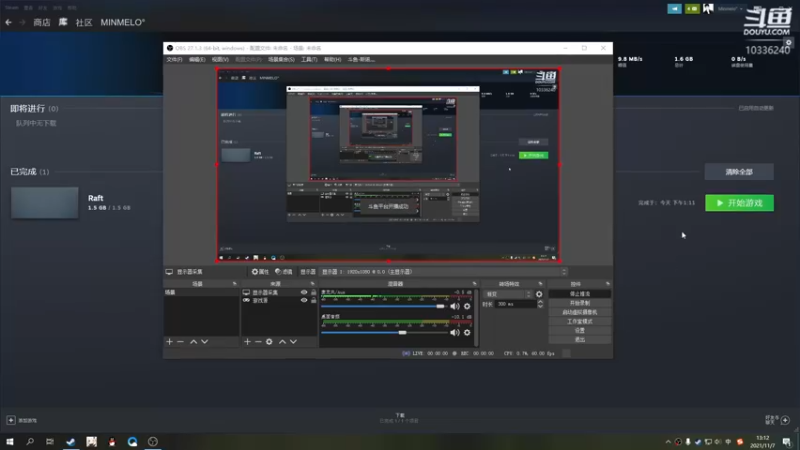Toggle the lock on the second source row
800x450 pixels.
[313, 301]
